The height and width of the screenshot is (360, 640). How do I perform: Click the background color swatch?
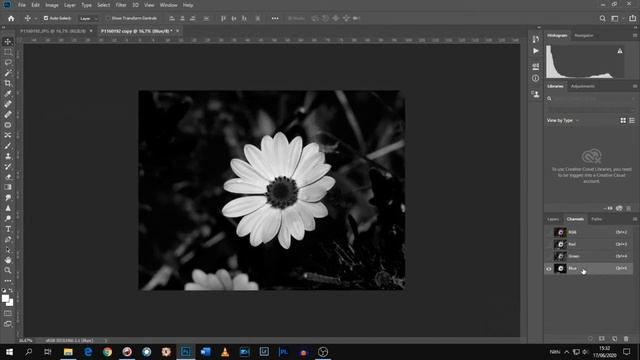tap(10, 302)
